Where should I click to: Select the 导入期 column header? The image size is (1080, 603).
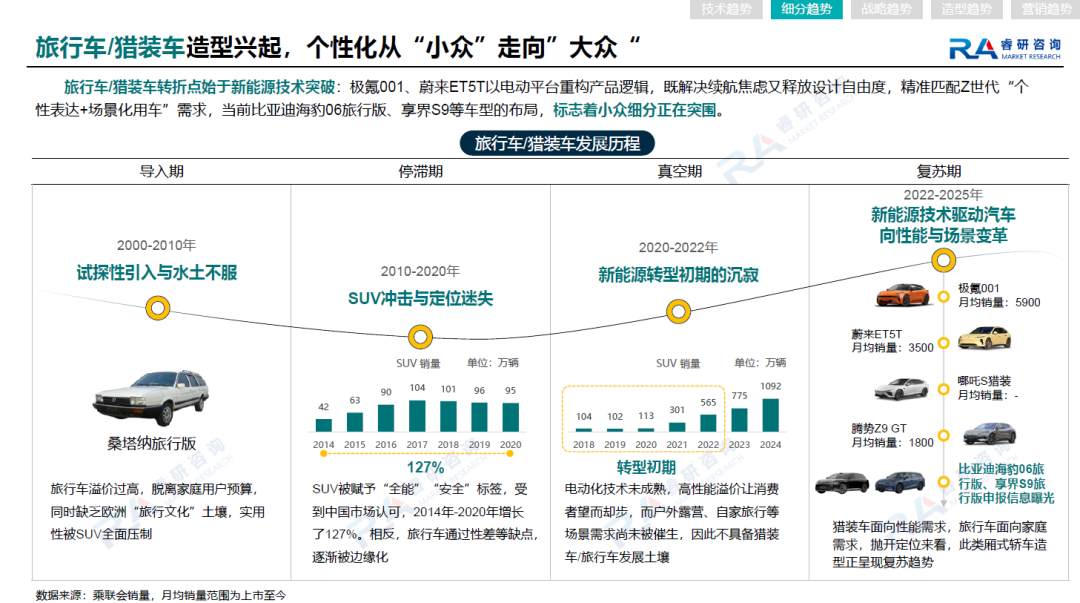tap(162, 172)
